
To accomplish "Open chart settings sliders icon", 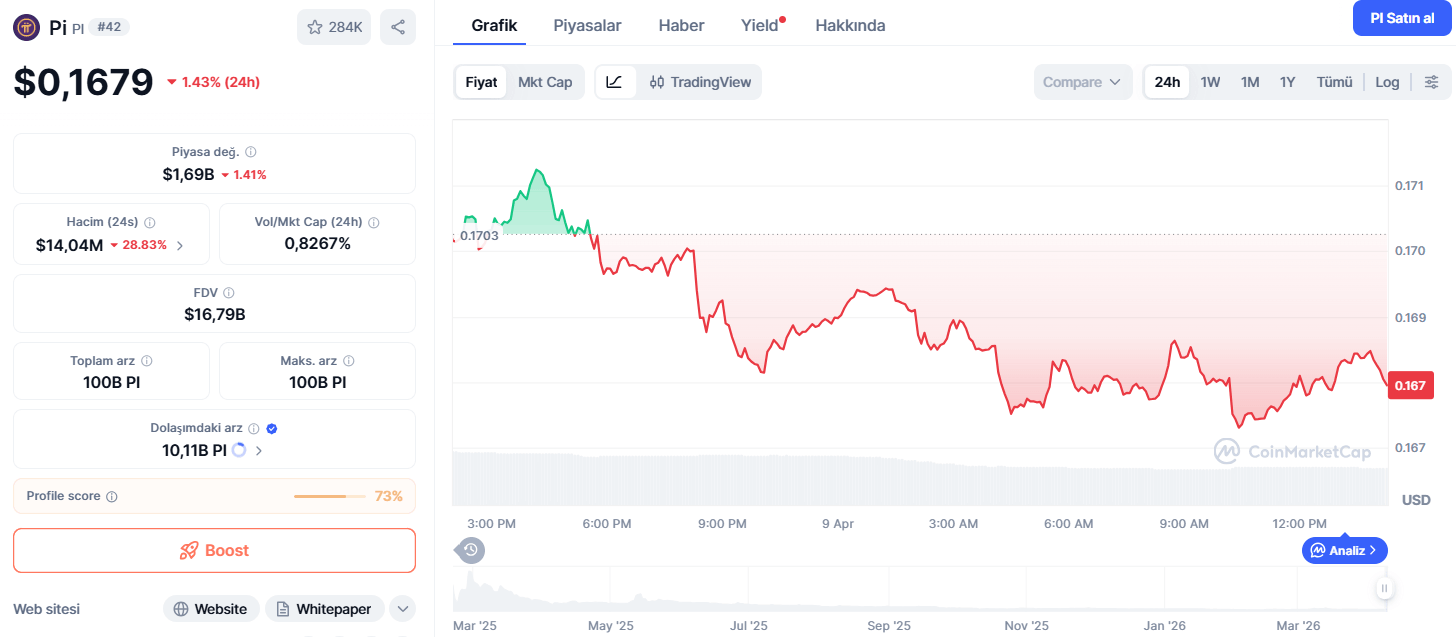I will point(1432,82).
